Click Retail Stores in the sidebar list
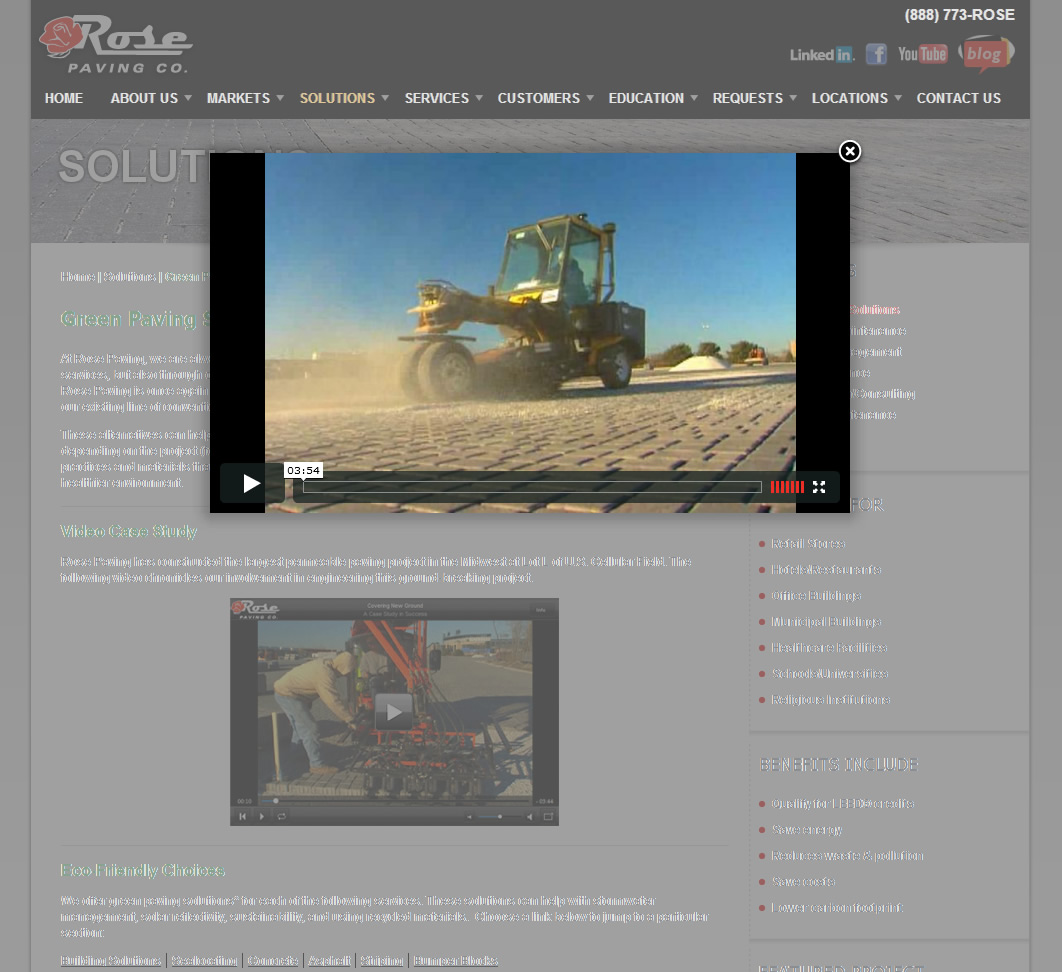Image resolution: width=1062 pixels, height=972 pixels. click(x=808, y=544)
